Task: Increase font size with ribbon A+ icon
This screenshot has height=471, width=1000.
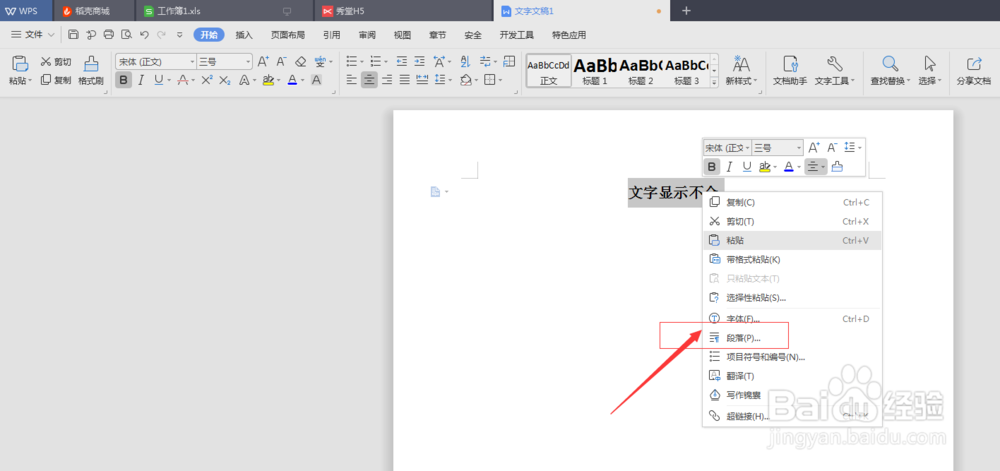Action: tap(263, 62)
